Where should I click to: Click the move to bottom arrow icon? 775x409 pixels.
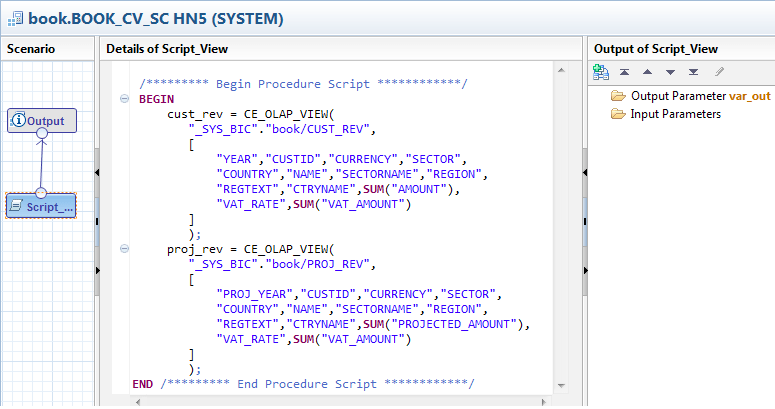693,72
